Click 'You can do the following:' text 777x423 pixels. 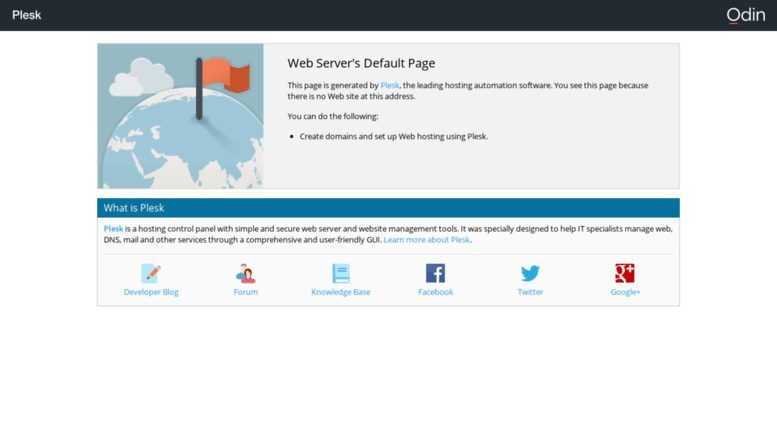pos(333,116)
